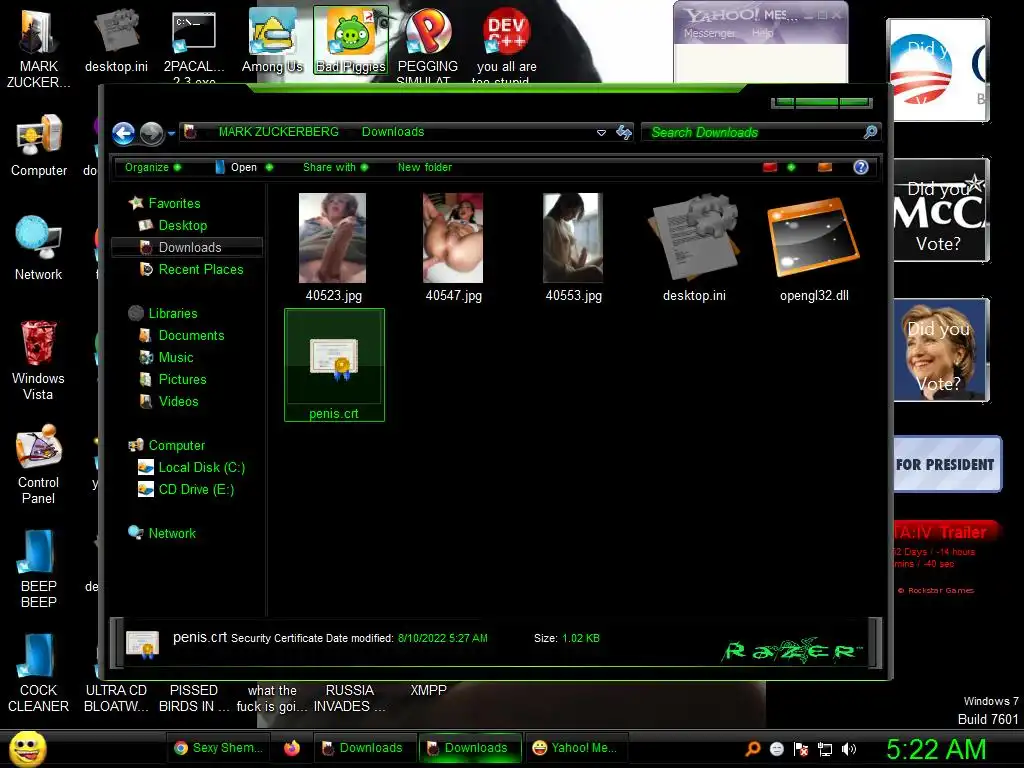The width and height of the screenshot is (1024, 768).
Task: Toggle the preview pane icon
Action: [825, 167]
